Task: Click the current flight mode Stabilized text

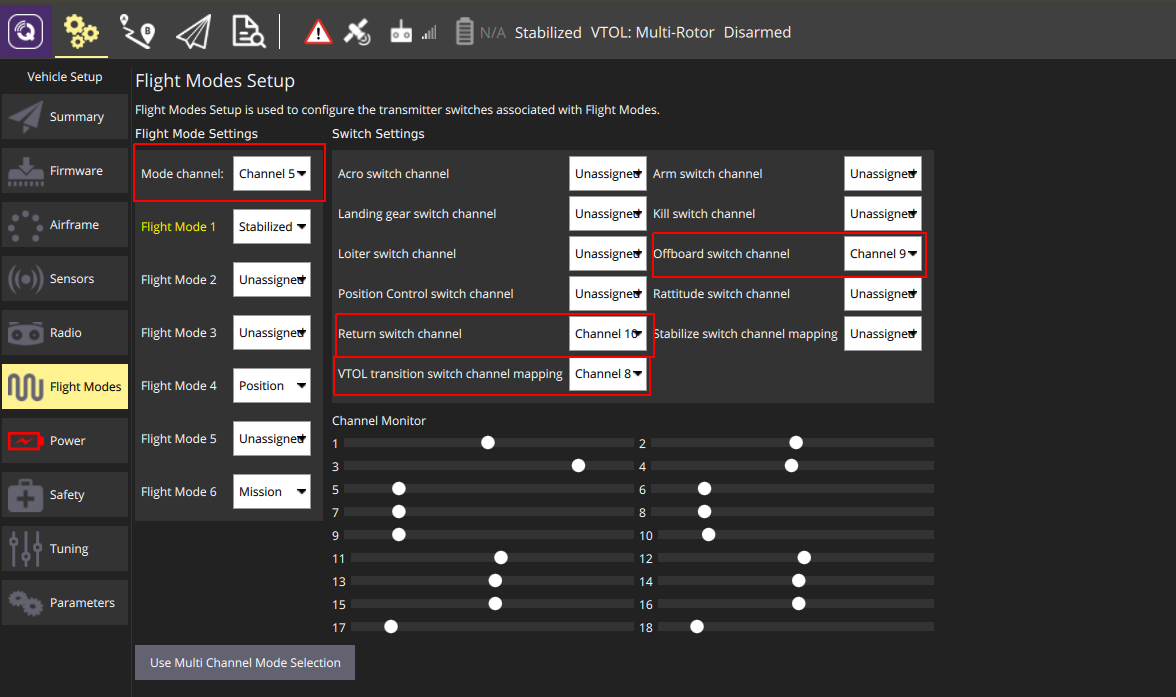Action: click(548, 33)
